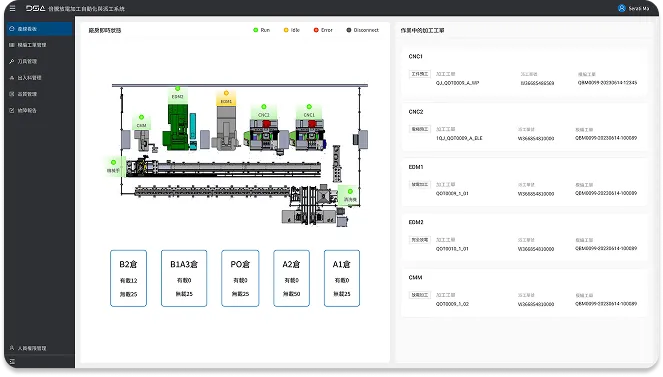
Task: Click the CNC1 work order card title
Action: 415,56
